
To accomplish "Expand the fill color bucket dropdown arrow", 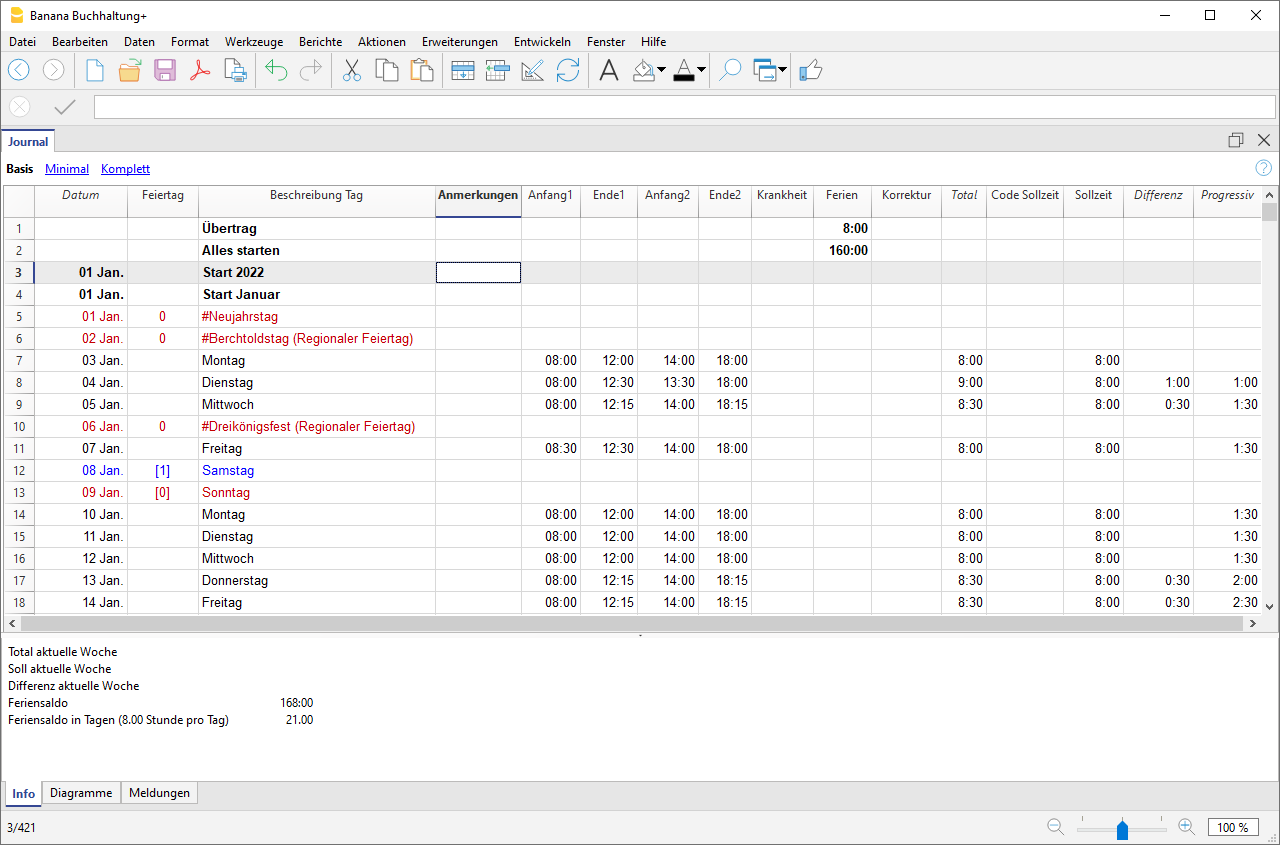I will tap(661, 71).
